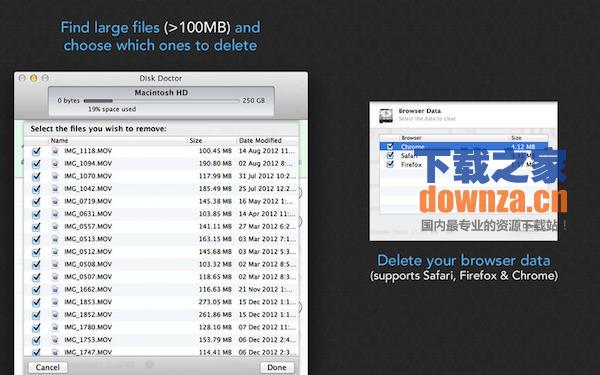Viewport: 600px width, 375px height.
Task: Minimize the Disk Doctor window with yellow button
Action: point(34,78)
